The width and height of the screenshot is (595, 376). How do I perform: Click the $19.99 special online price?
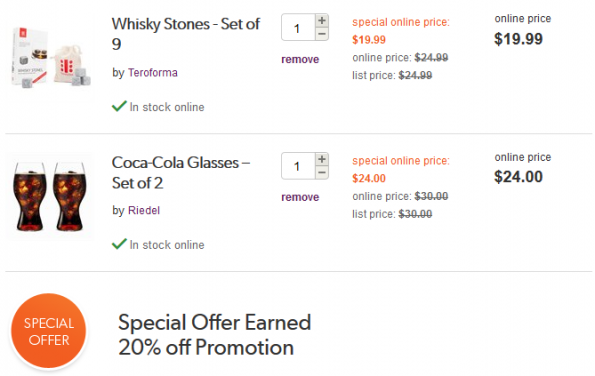coord(369,40)
